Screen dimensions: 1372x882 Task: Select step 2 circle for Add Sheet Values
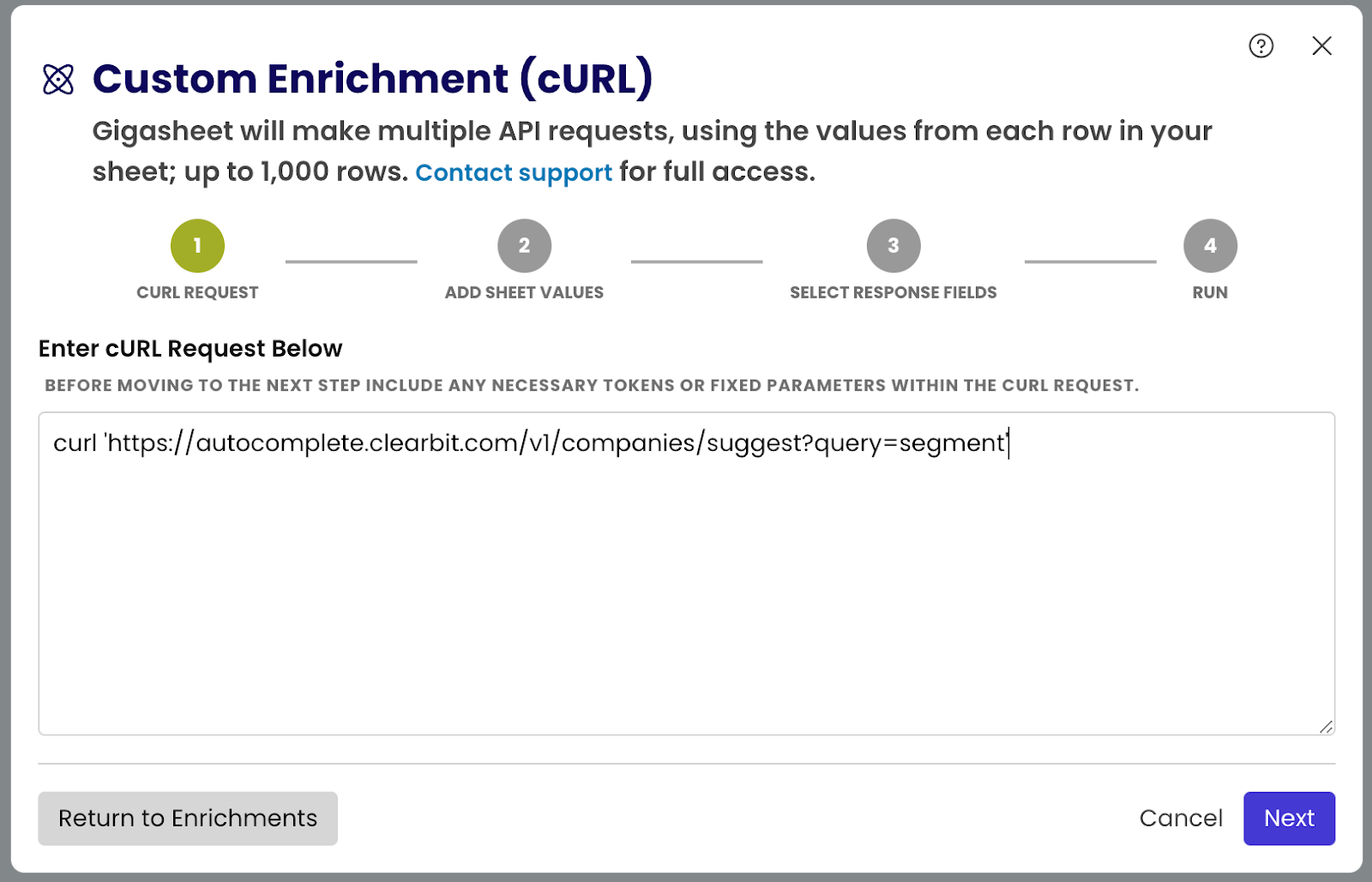(x=524, y=246)
